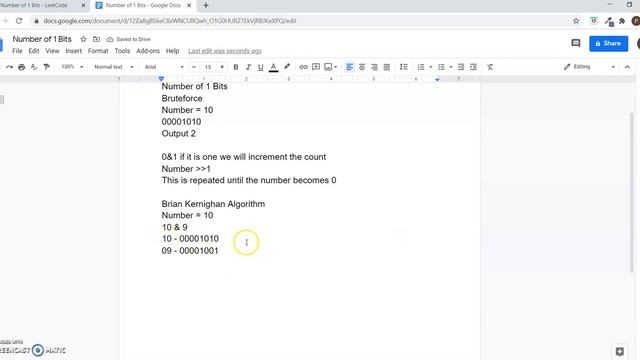Viewport: 640px width, 360px height.
Task: Open the Format menu
Action: [98, 51]
